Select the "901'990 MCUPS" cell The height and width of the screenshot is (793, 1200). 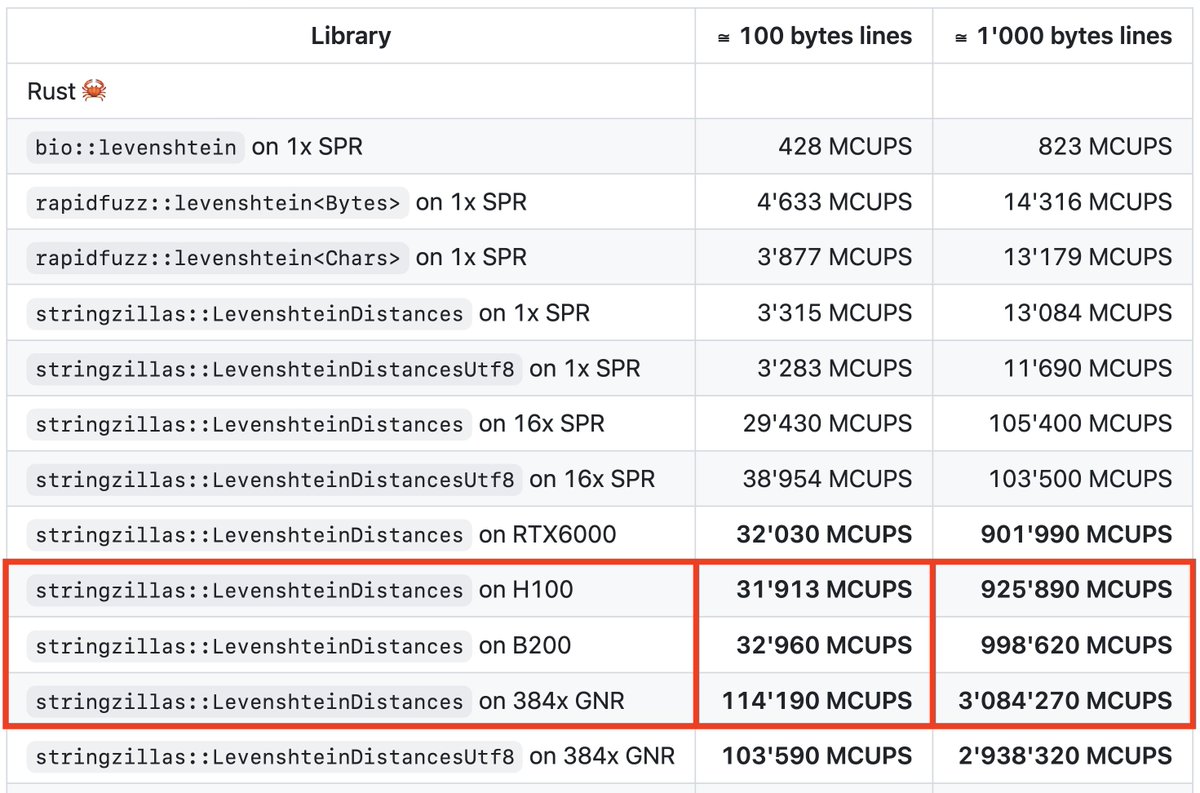click(1063, 535)
